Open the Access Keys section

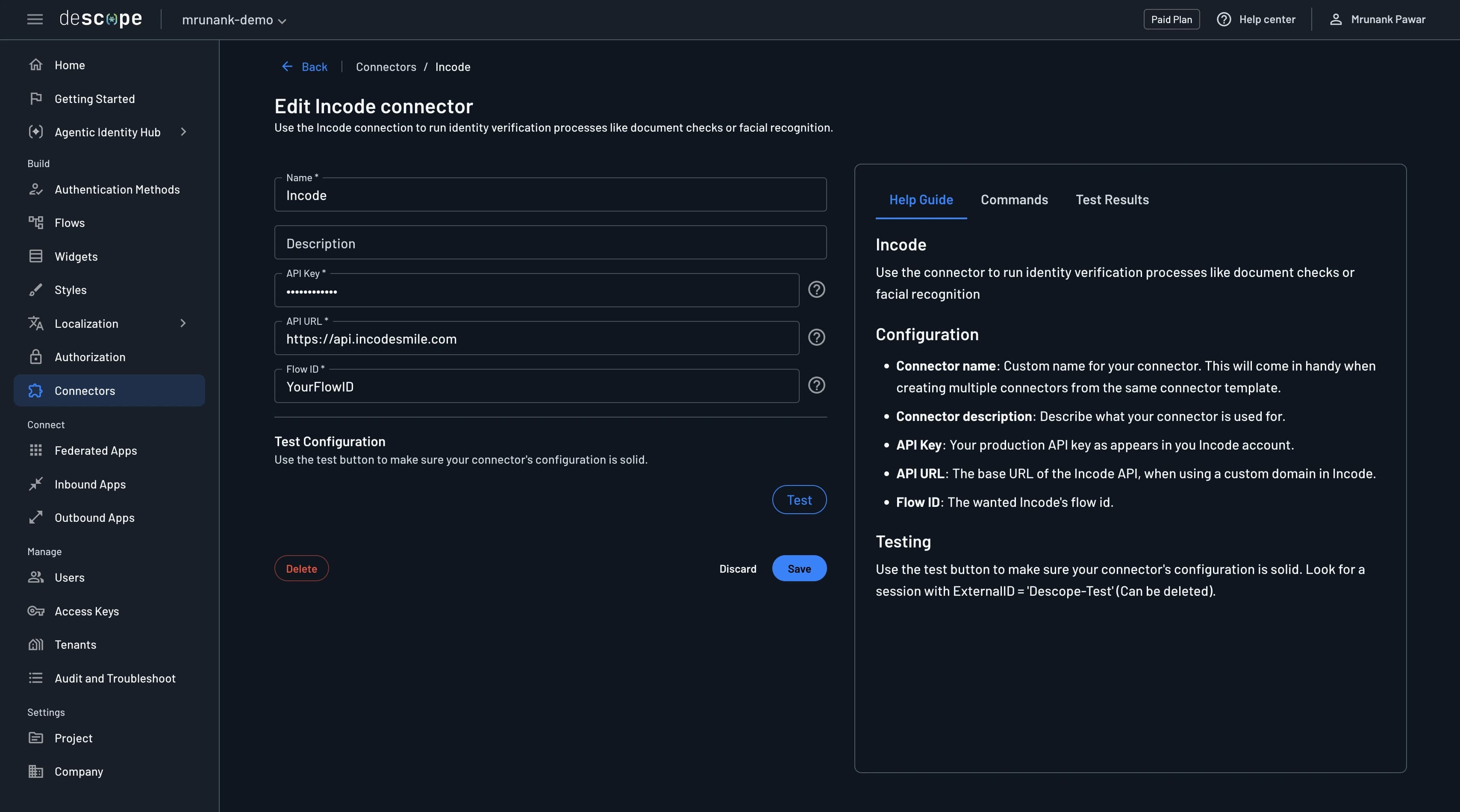click(x=87, y=612)
